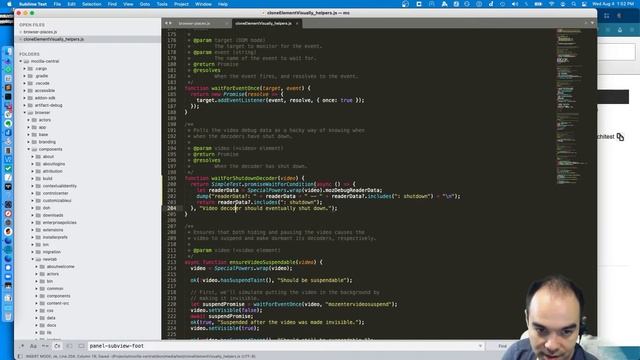
Task: Collapse the newtab folder
Action: [33, 259]
